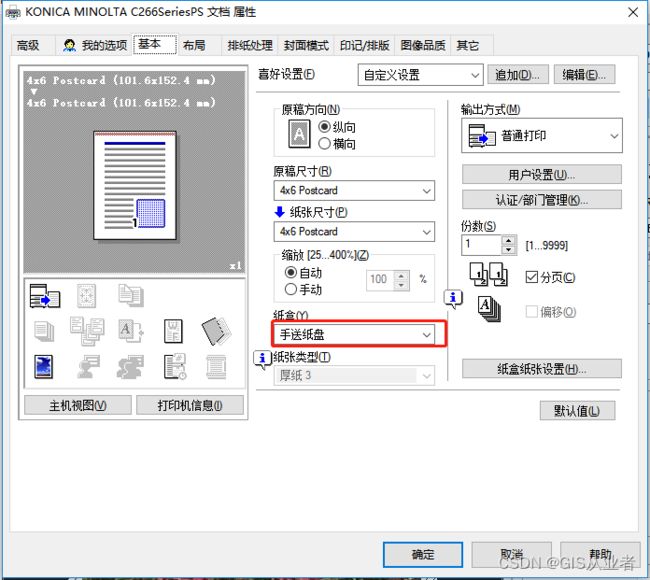
Task: Open the 原稿尺寸 original size dropdown
Action: 354,191
